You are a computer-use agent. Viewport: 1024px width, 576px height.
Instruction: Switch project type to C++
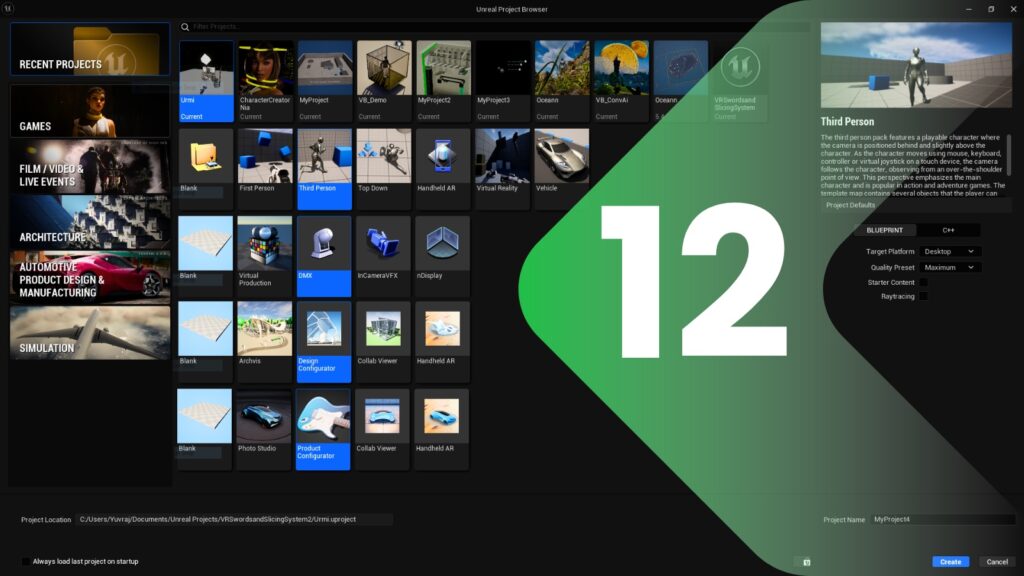(948, 230)
